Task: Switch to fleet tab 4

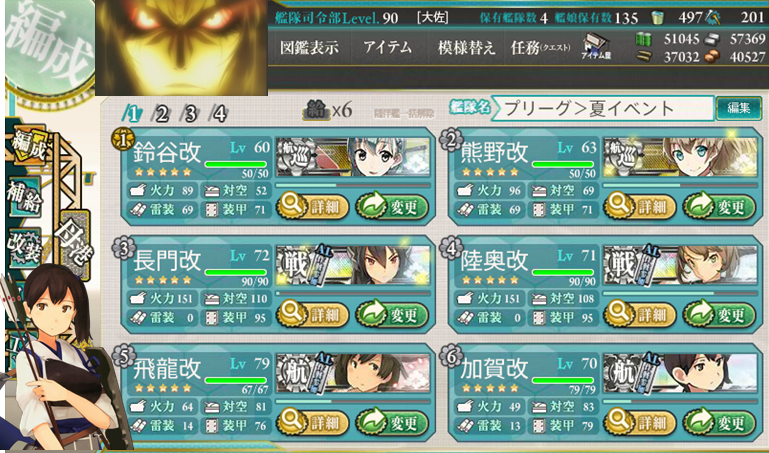Action: [x=219, y=114]
